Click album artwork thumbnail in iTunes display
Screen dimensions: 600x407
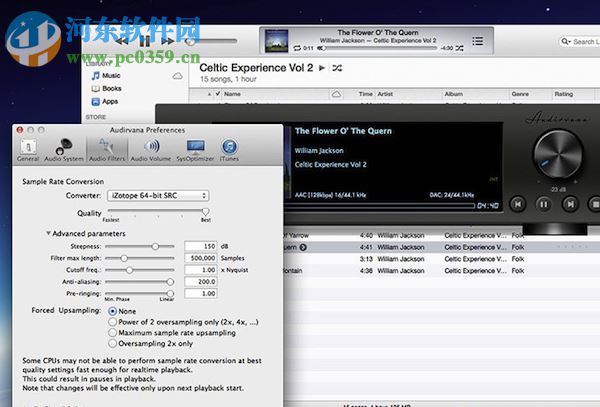[276, 41]
